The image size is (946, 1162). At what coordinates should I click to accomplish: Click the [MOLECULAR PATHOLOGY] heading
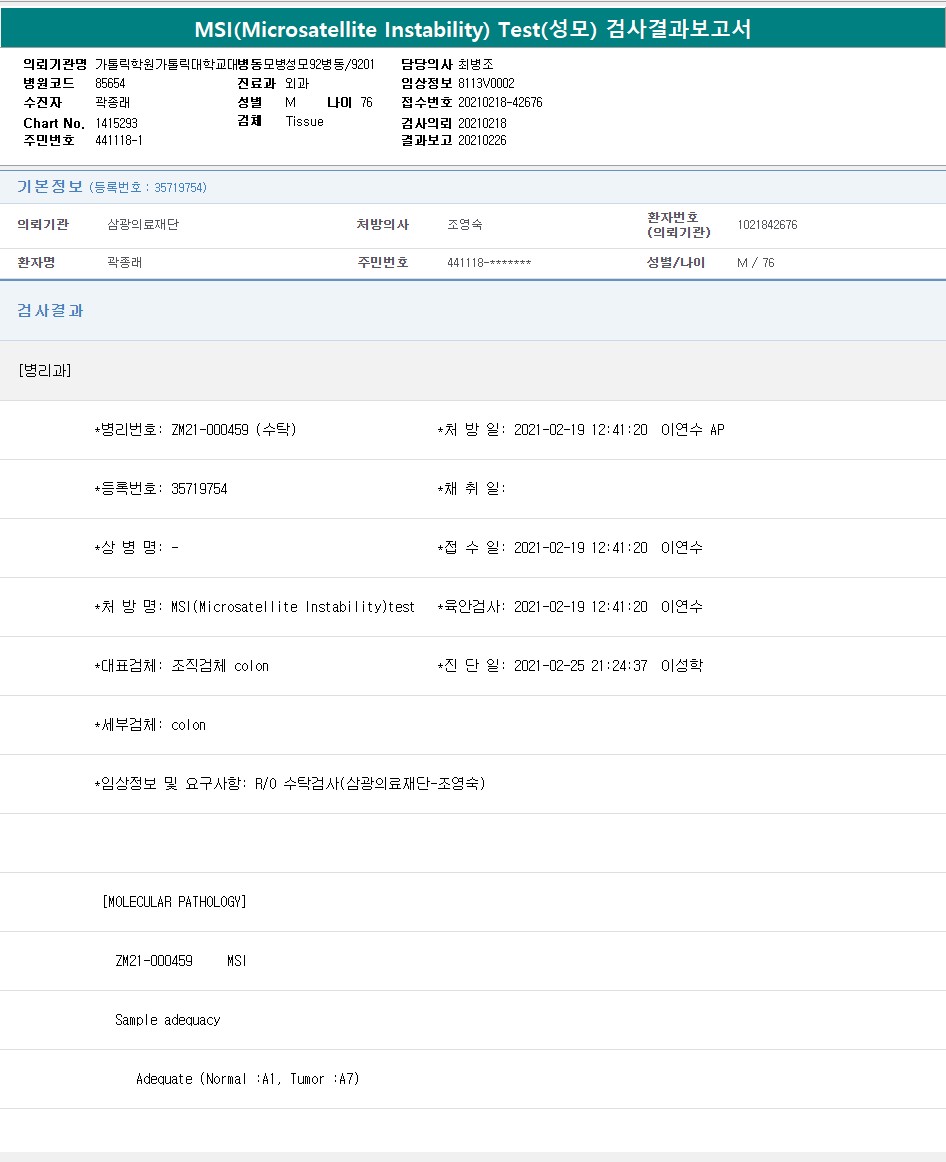point(174,902)
